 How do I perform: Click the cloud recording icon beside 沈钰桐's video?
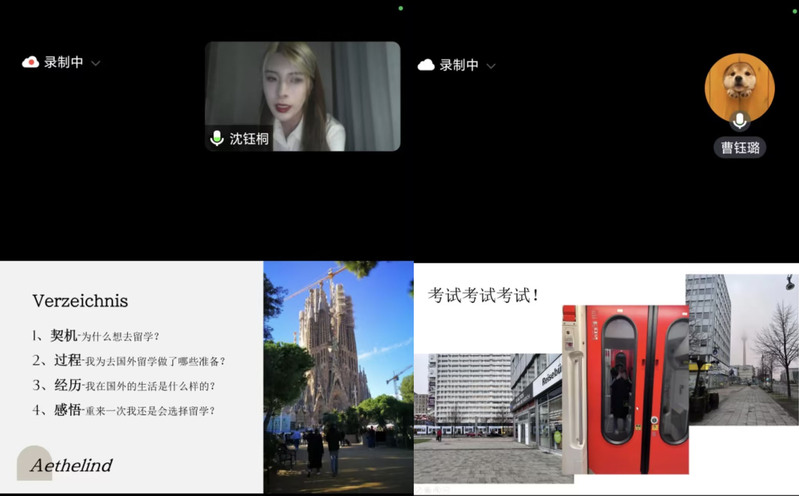[31, 62]
